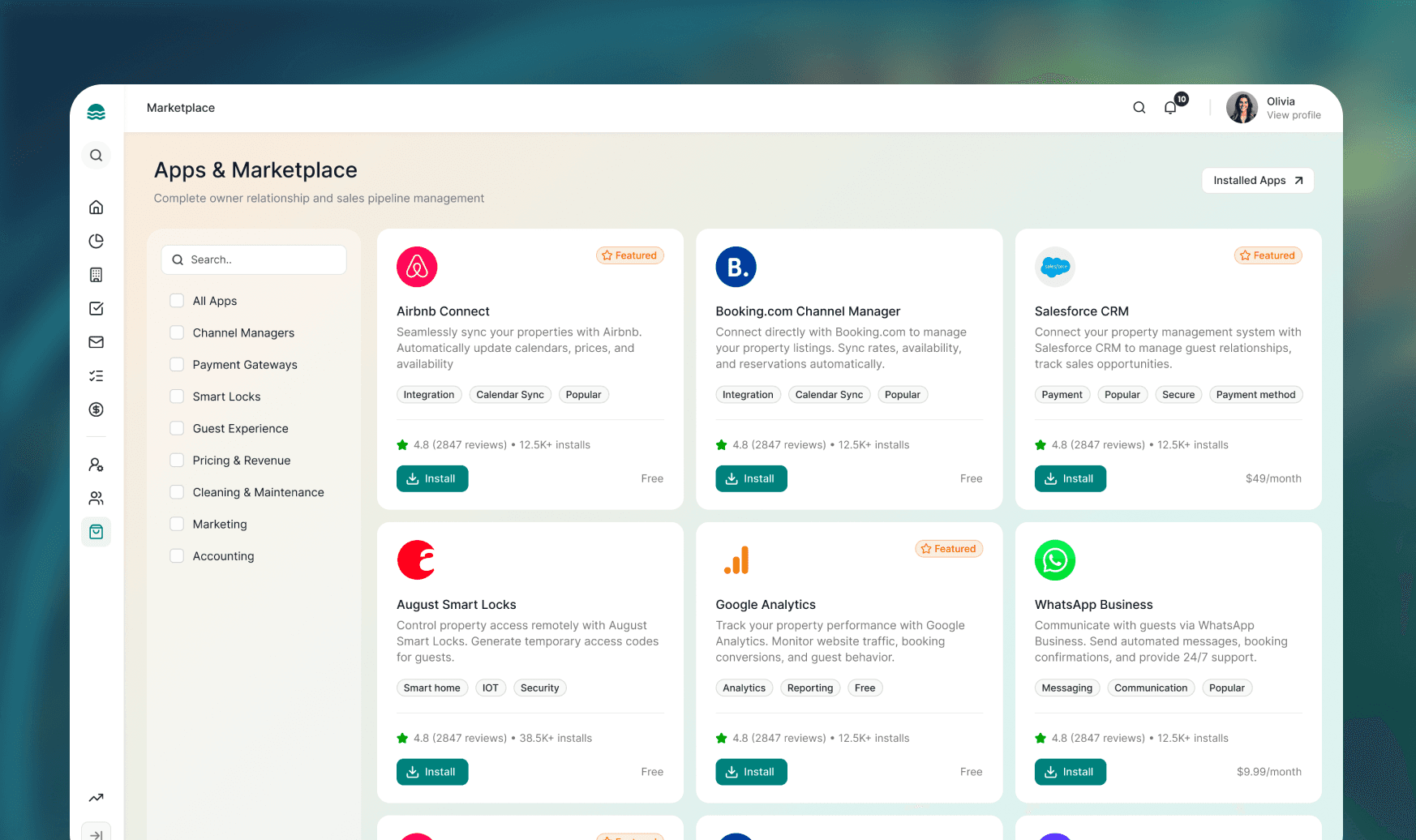Open the dollar coin finance sidebar icon
This screenshot has width=1416, height=840.
(96, 409)
